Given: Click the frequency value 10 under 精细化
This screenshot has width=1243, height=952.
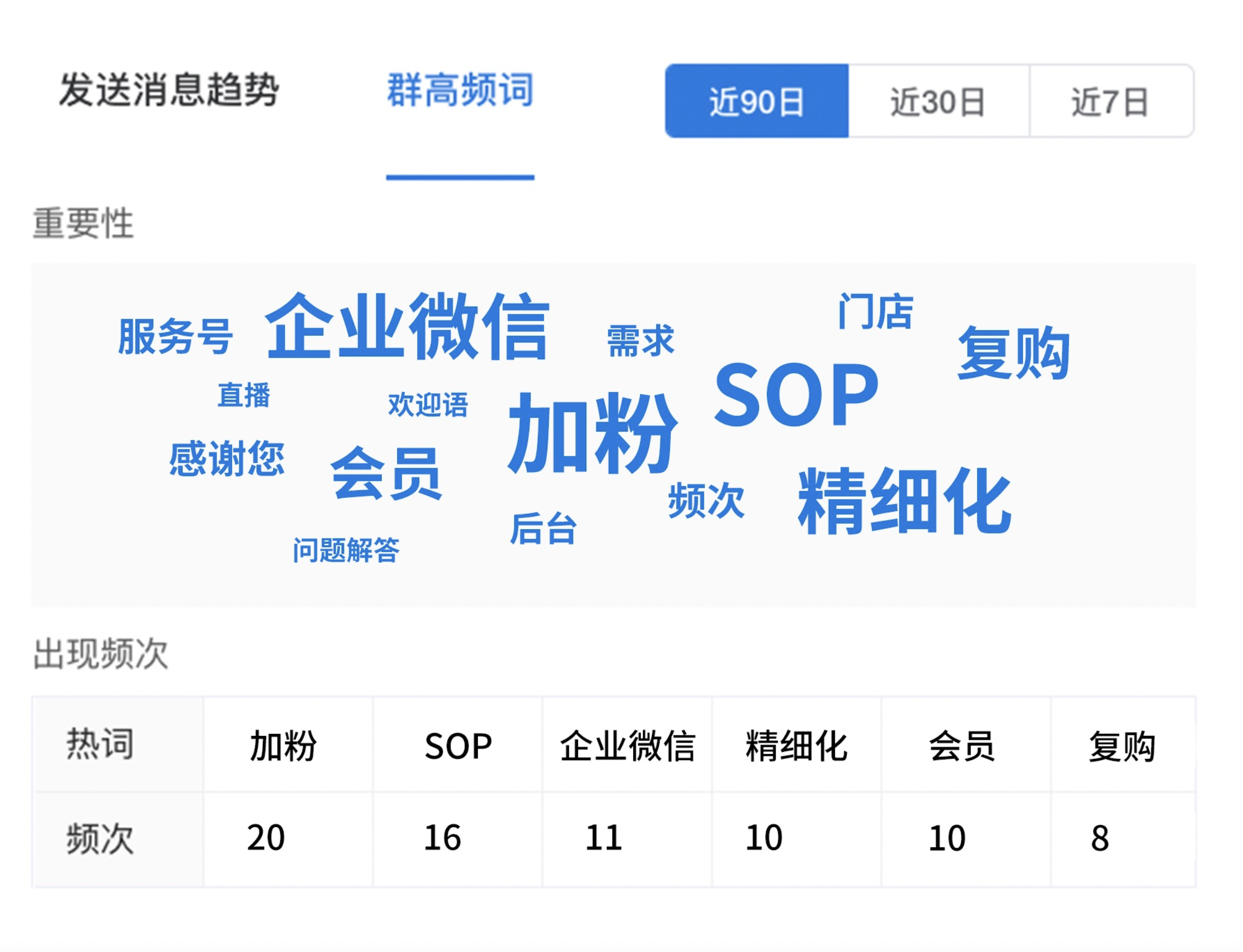Looking at the screenshot, I should click(x=764, y=837).
